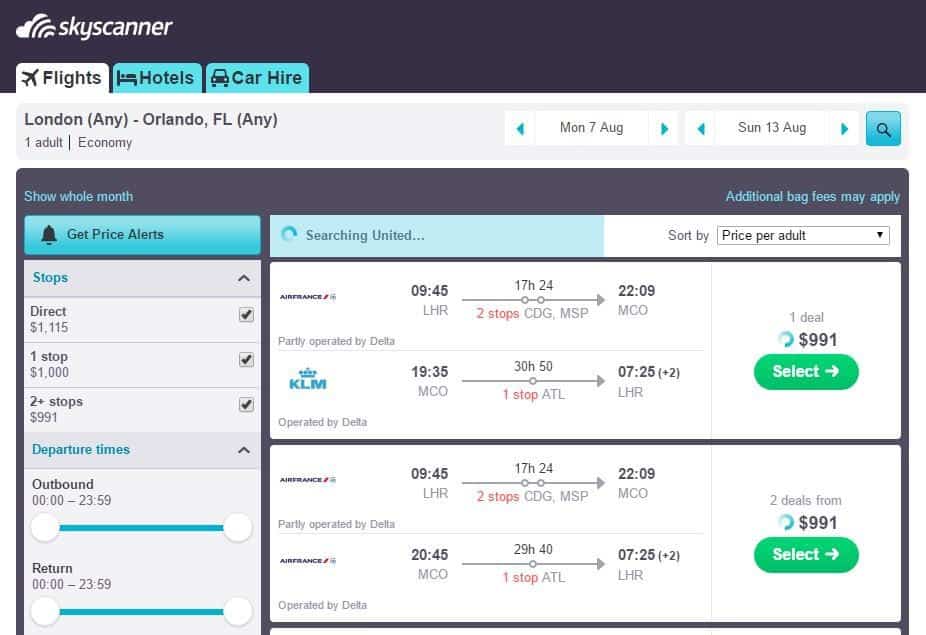926x635 pixels.
Task: Click the Air France logo on second 09:45 flight
Action: (308, 480)
